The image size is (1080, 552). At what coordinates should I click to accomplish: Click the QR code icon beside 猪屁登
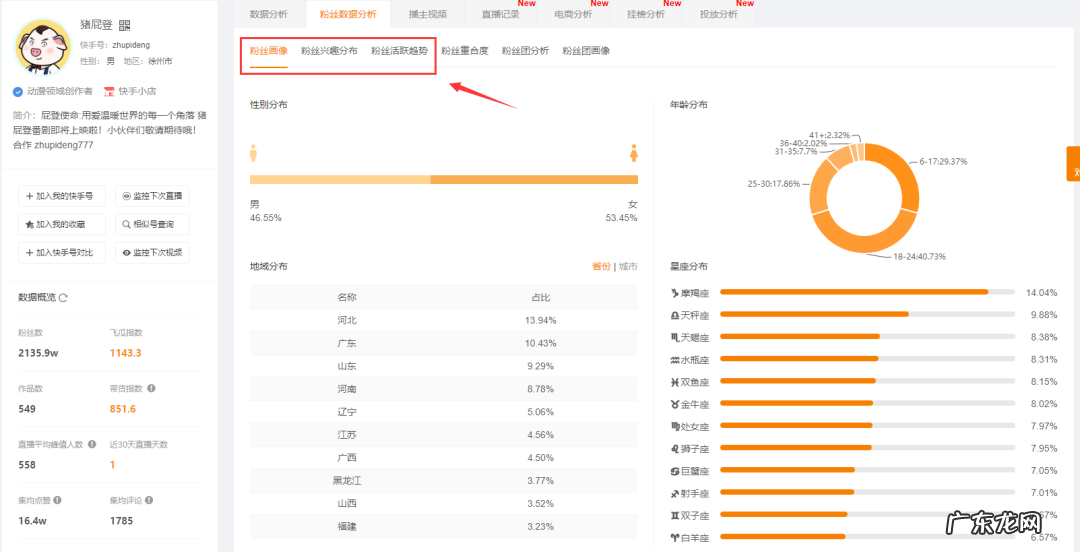click(124, 25)
